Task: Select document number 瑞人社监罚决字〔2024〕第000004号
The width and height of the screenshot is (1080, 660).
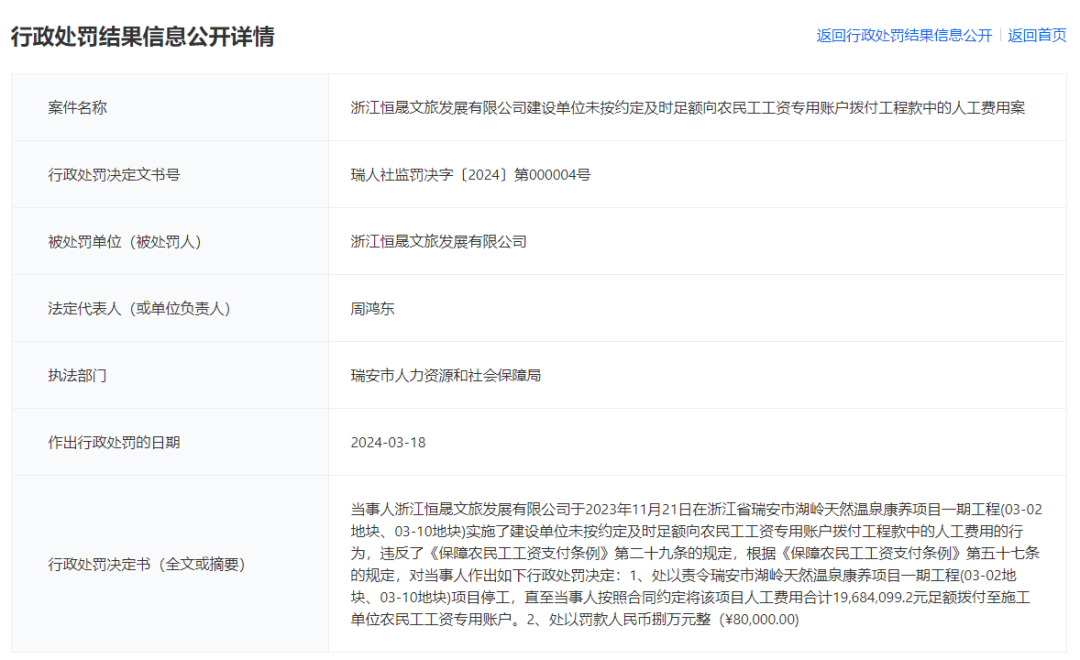Action: point(470,175)
